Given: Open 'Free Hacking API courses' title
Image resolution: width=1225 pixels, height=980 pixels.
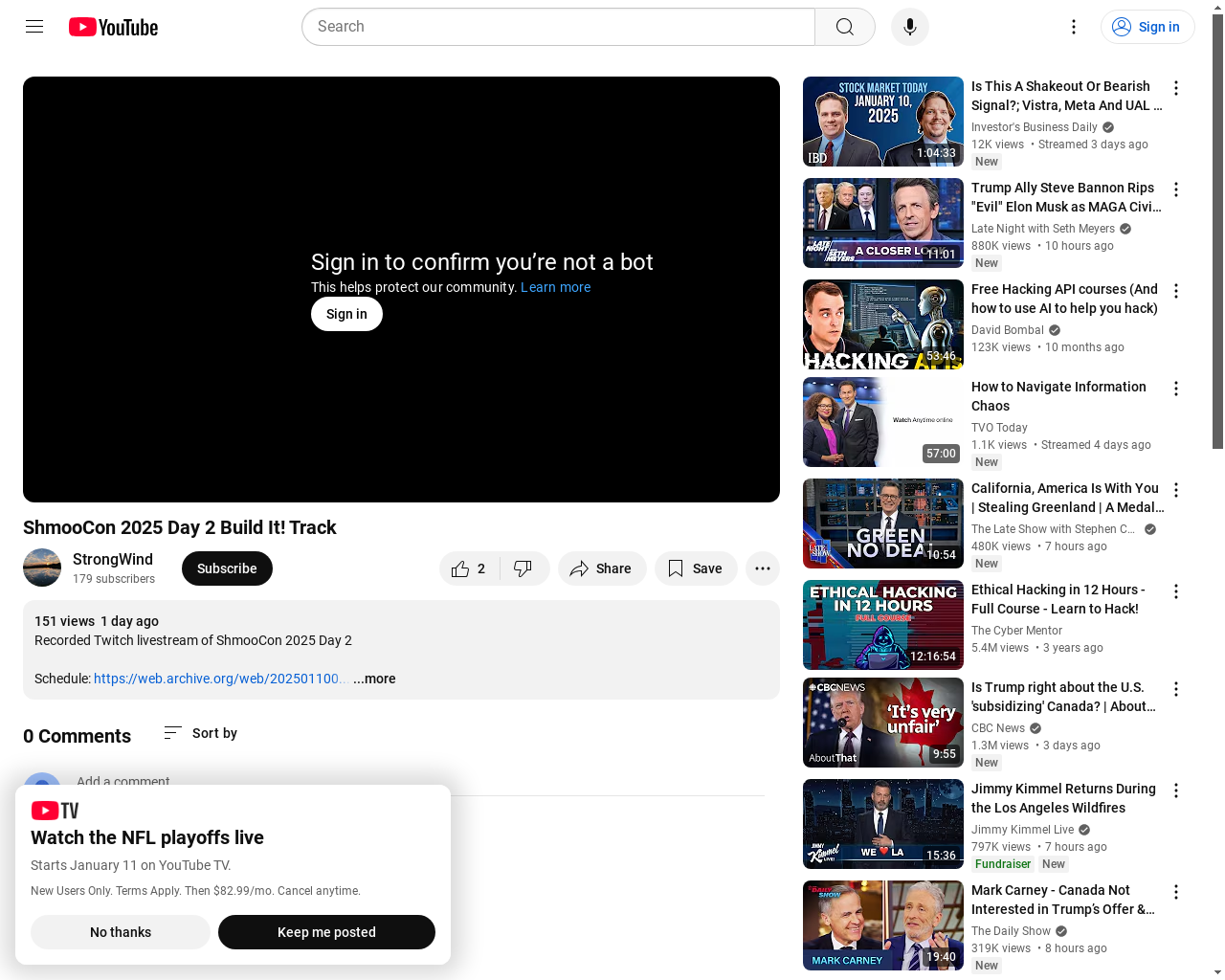Looking at the screenshot, I should click(1064, 299).
